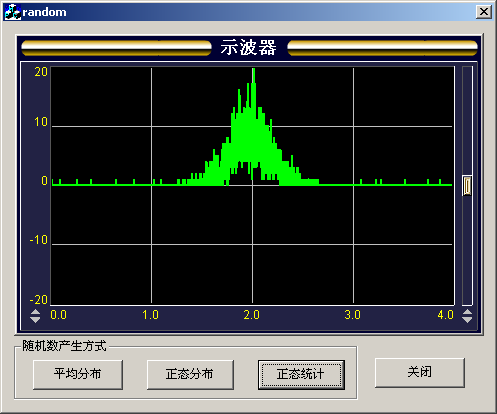Click the -20 y-axis label
Screen dimensions: 497x414
[39, 300]
